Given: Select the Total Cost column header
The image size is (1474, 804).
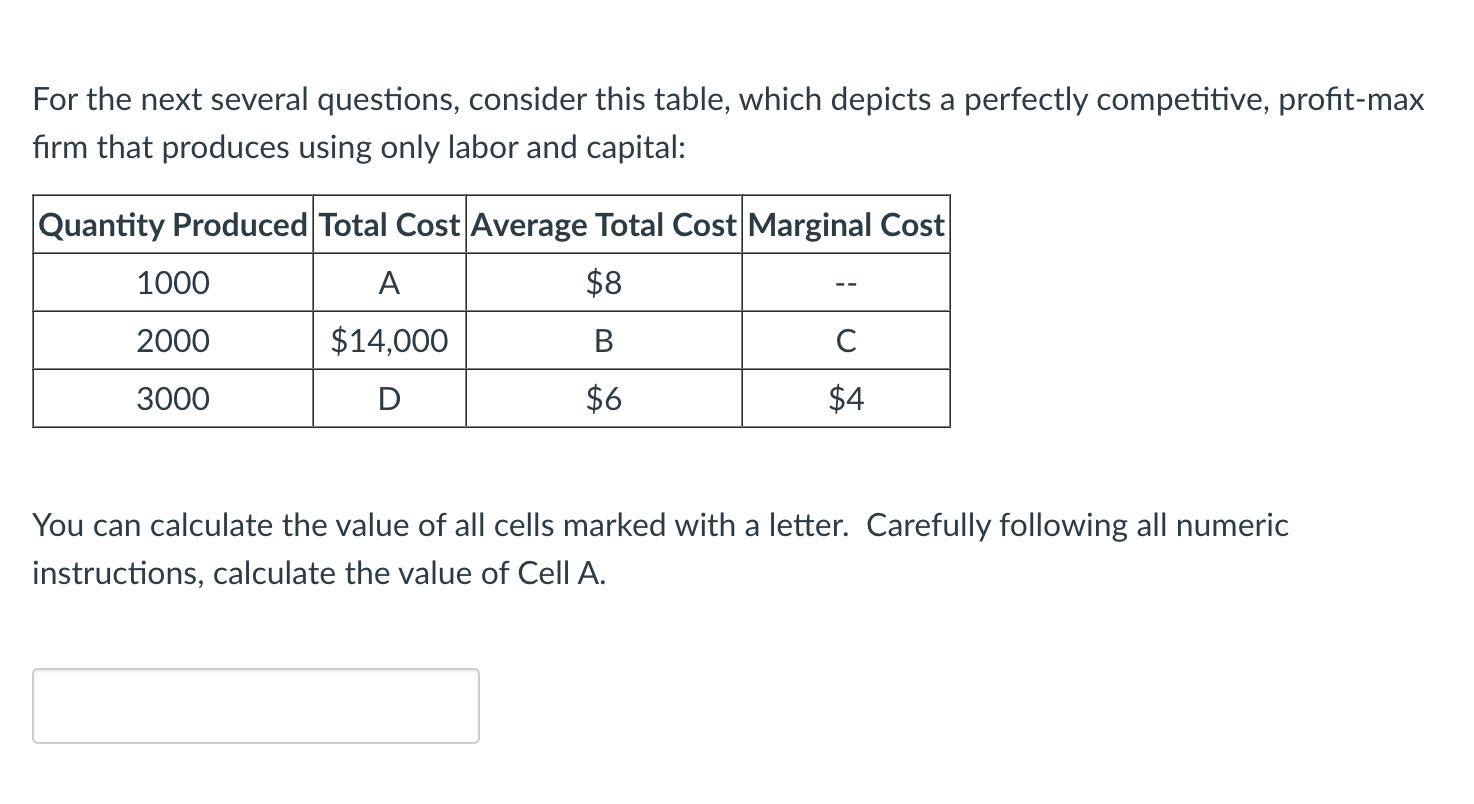Looking at the screenshot, I should click(389, 225).
